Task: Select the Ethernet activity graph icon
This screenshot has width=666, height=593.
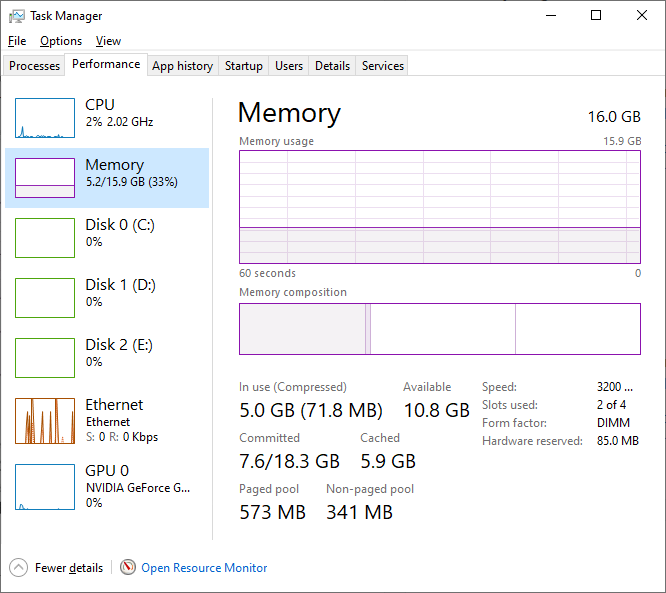Action: point(45,421)
